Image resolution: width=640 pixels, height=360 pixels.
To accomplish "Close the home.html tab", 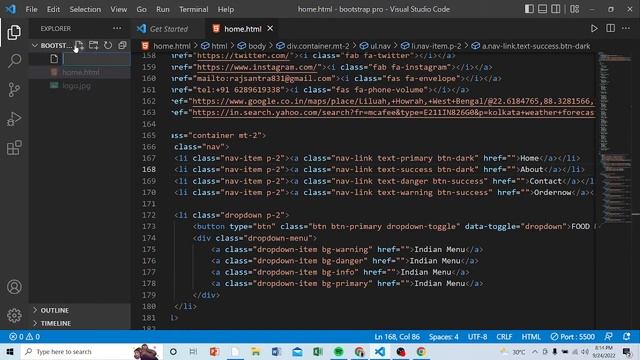I will 270,29.
